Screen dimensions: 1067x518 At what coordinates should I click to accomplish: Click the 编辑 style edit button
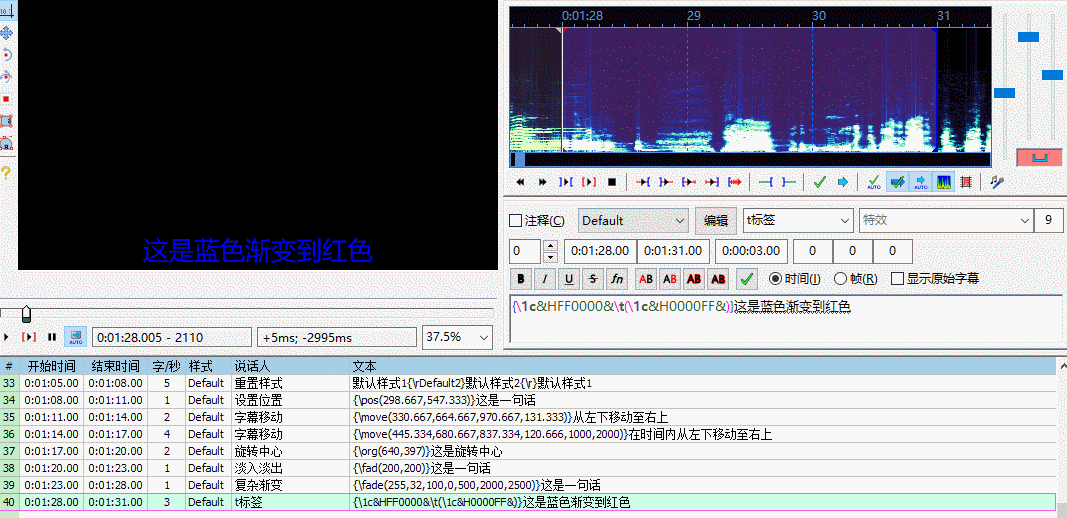tap(716, 221)
